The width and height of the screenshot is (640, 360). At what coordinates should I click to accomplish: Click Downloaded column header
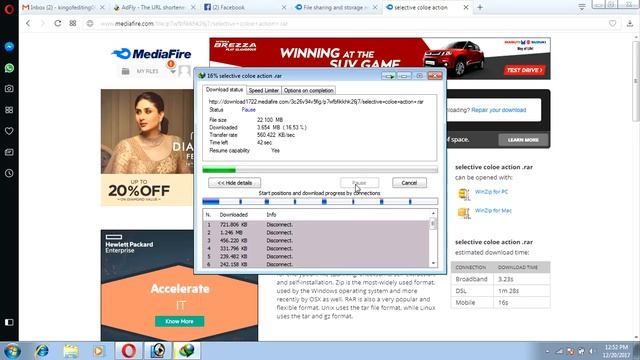pos(233,215)
